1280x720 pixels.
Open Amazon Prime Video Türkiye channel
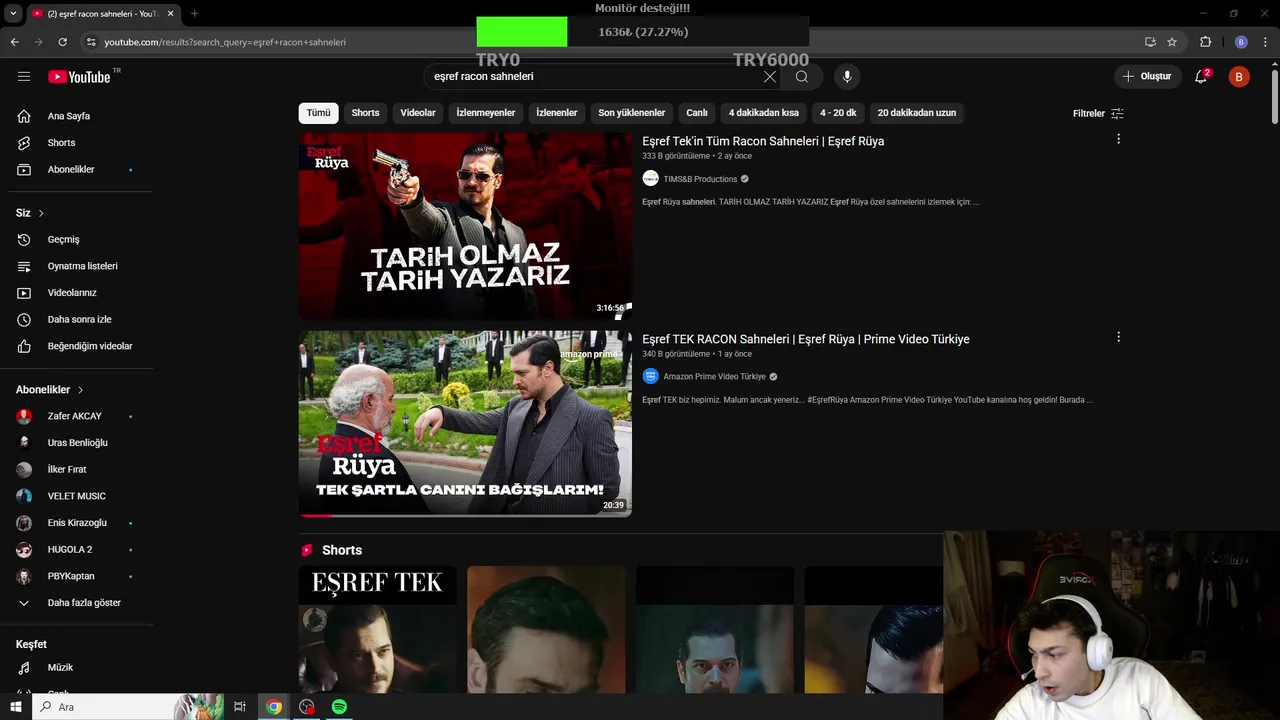(x=714, y=377)
